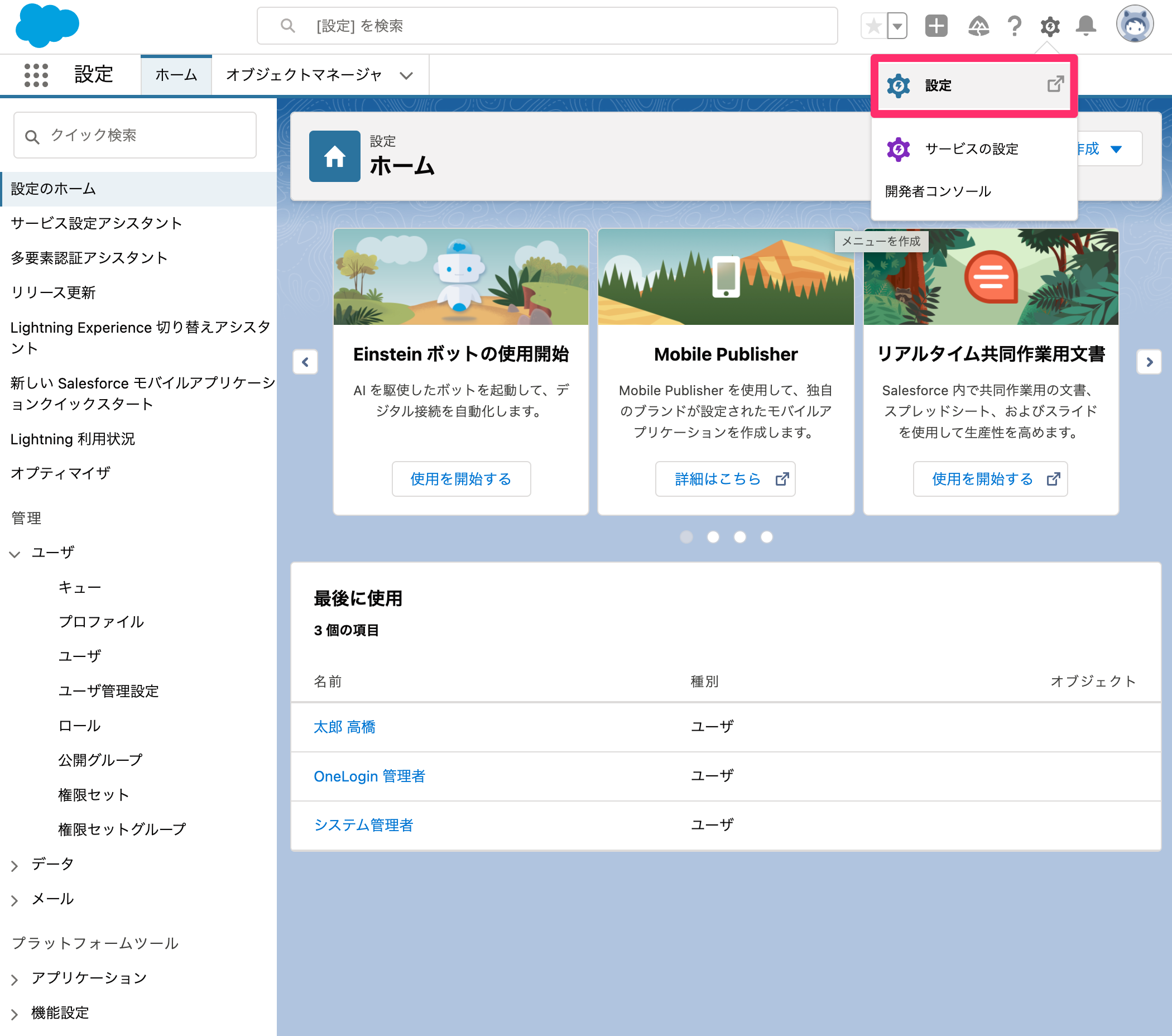Expand the メール section
Screen dimensions: 1172x1036
[x=15, y=901]
